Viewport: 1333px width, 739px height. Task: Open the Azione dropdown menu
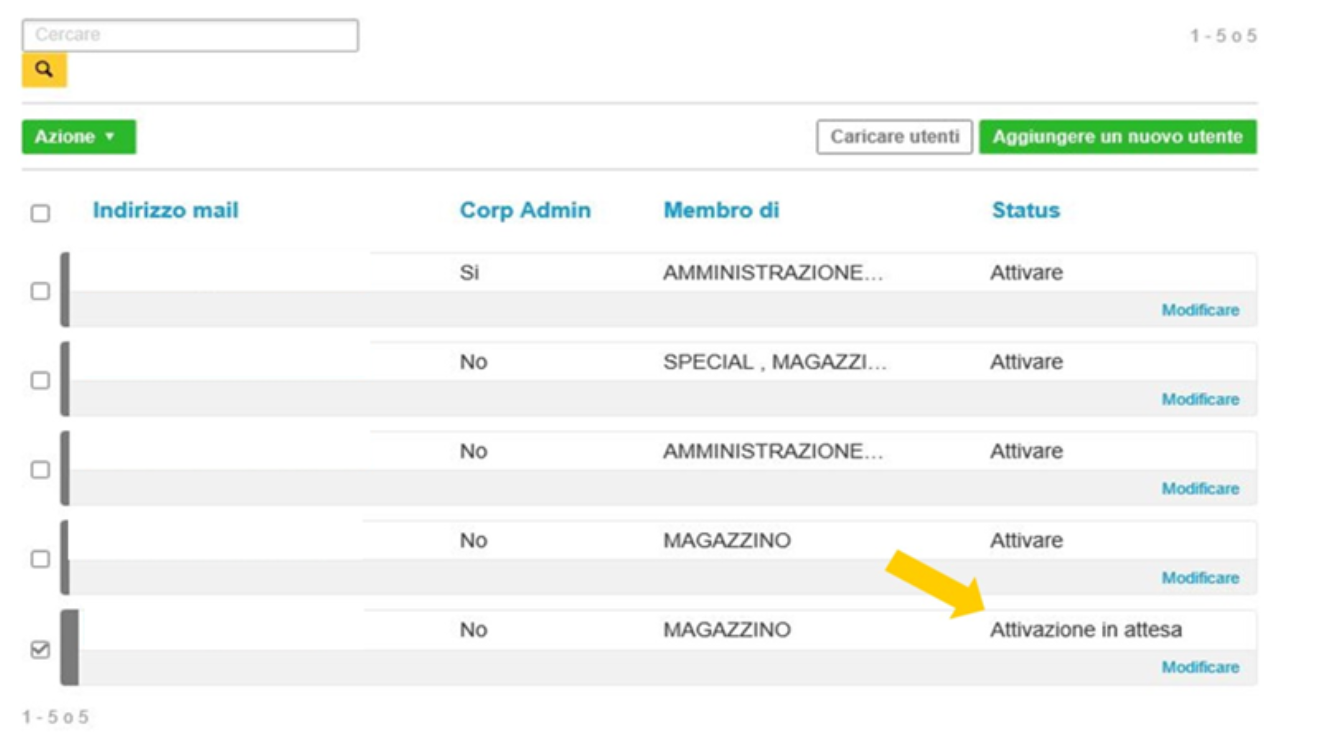78,137
